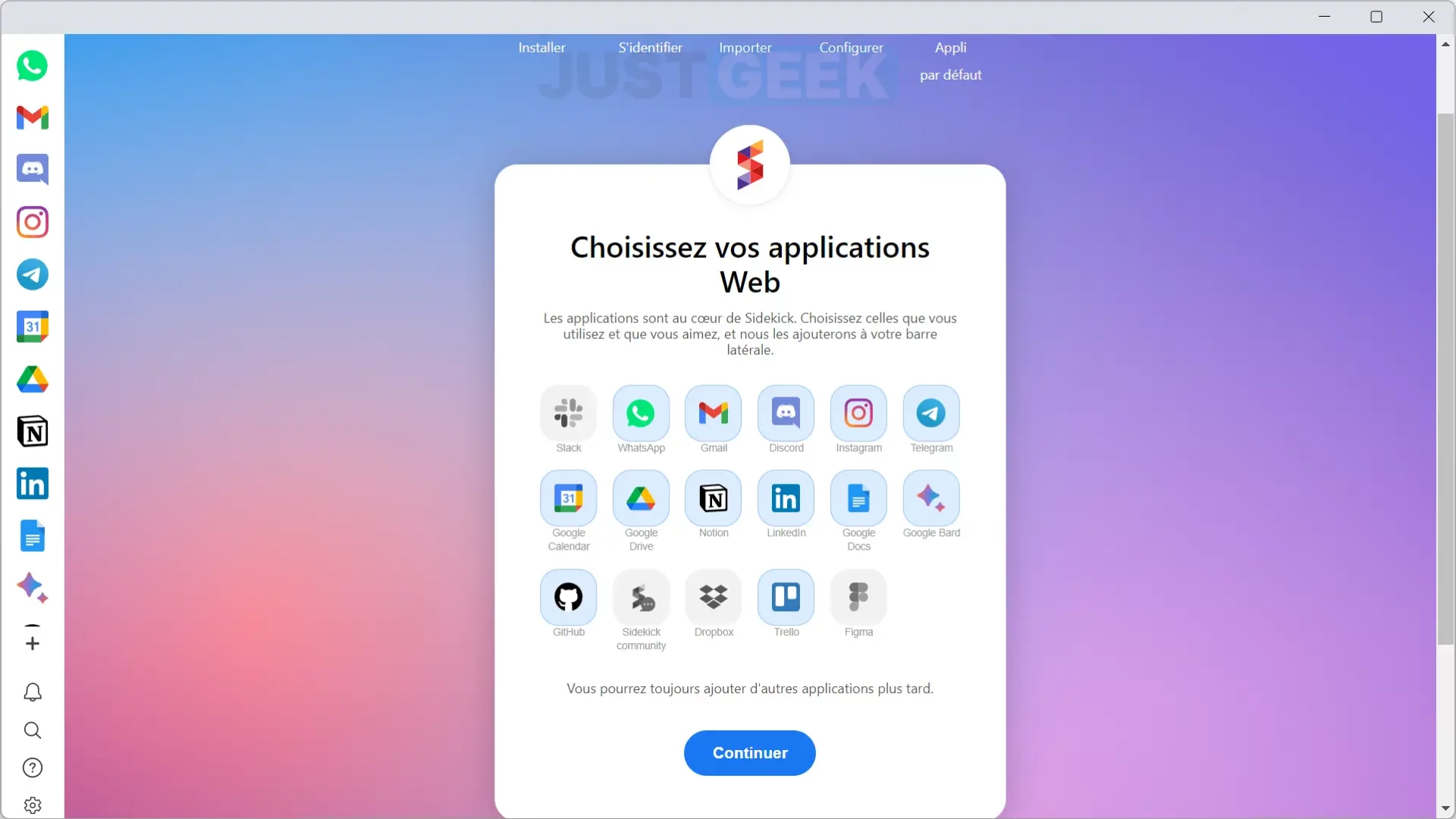The height and width of the screenshot is (819, 1456).
Task: Select the Figma icon in app list
Action: 858,596
